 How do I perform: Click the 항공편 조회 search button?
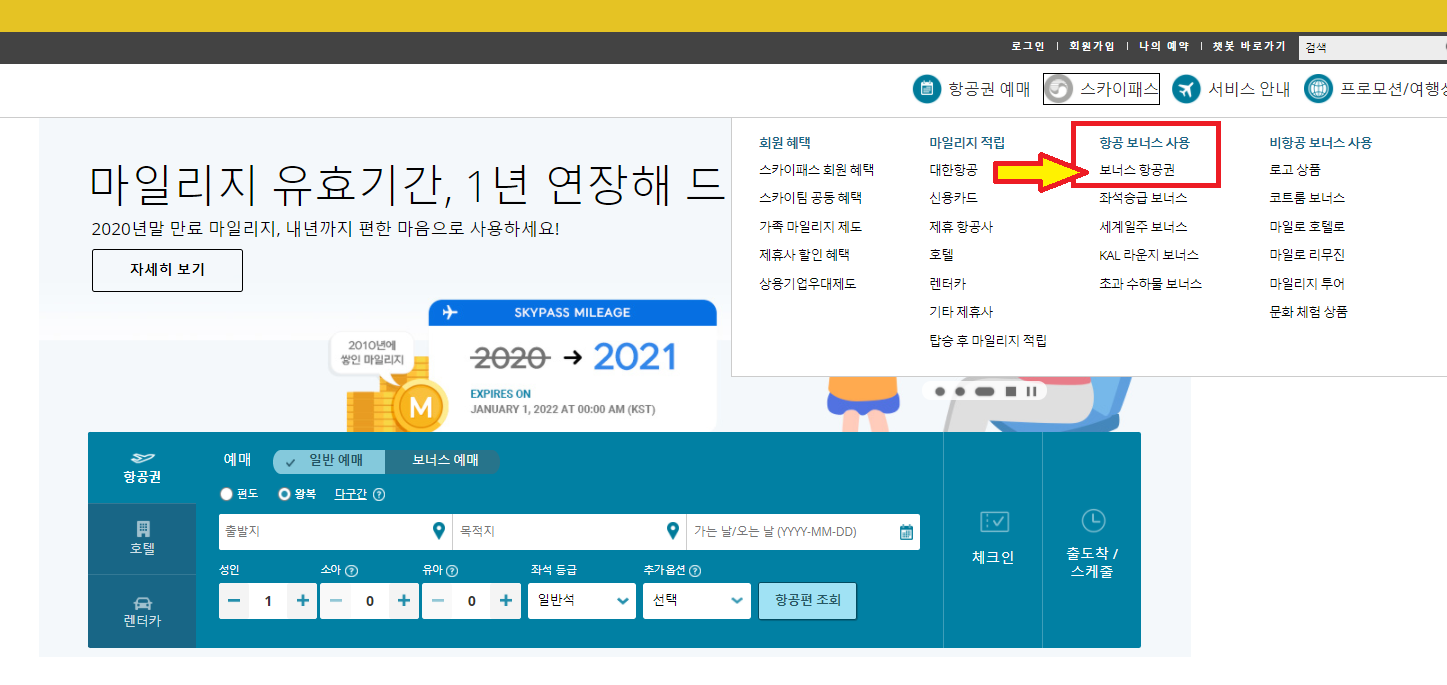coord(808,601)
